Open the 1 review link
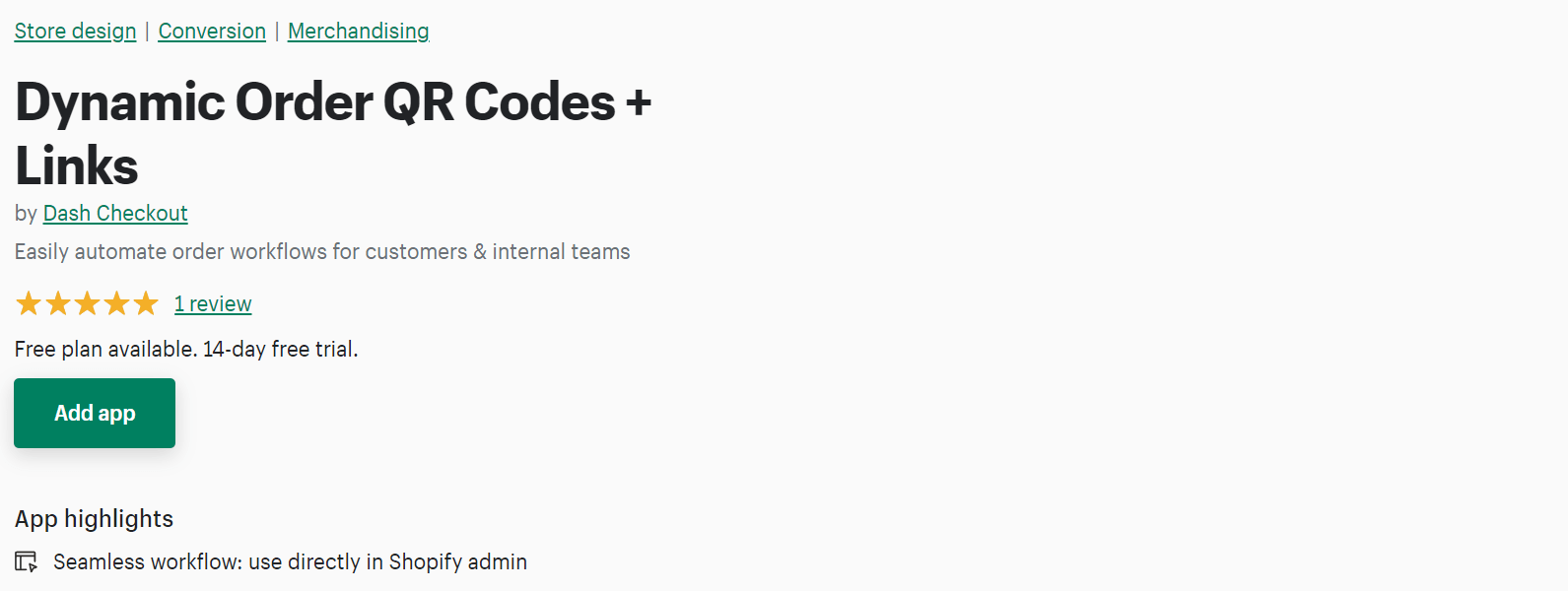Screen dimensions: 1568x591 click(x=213, y=304)
